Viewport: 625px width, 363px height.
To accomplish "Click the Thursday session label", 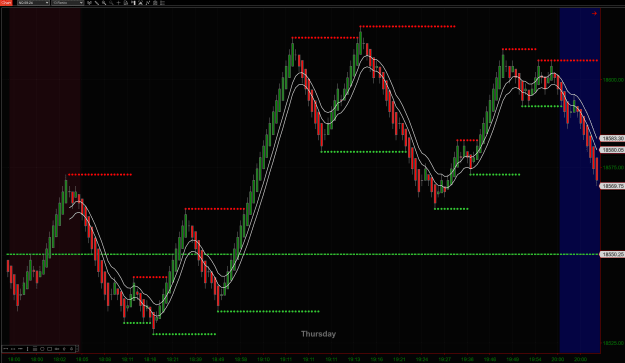I will (x=318, y=334).
